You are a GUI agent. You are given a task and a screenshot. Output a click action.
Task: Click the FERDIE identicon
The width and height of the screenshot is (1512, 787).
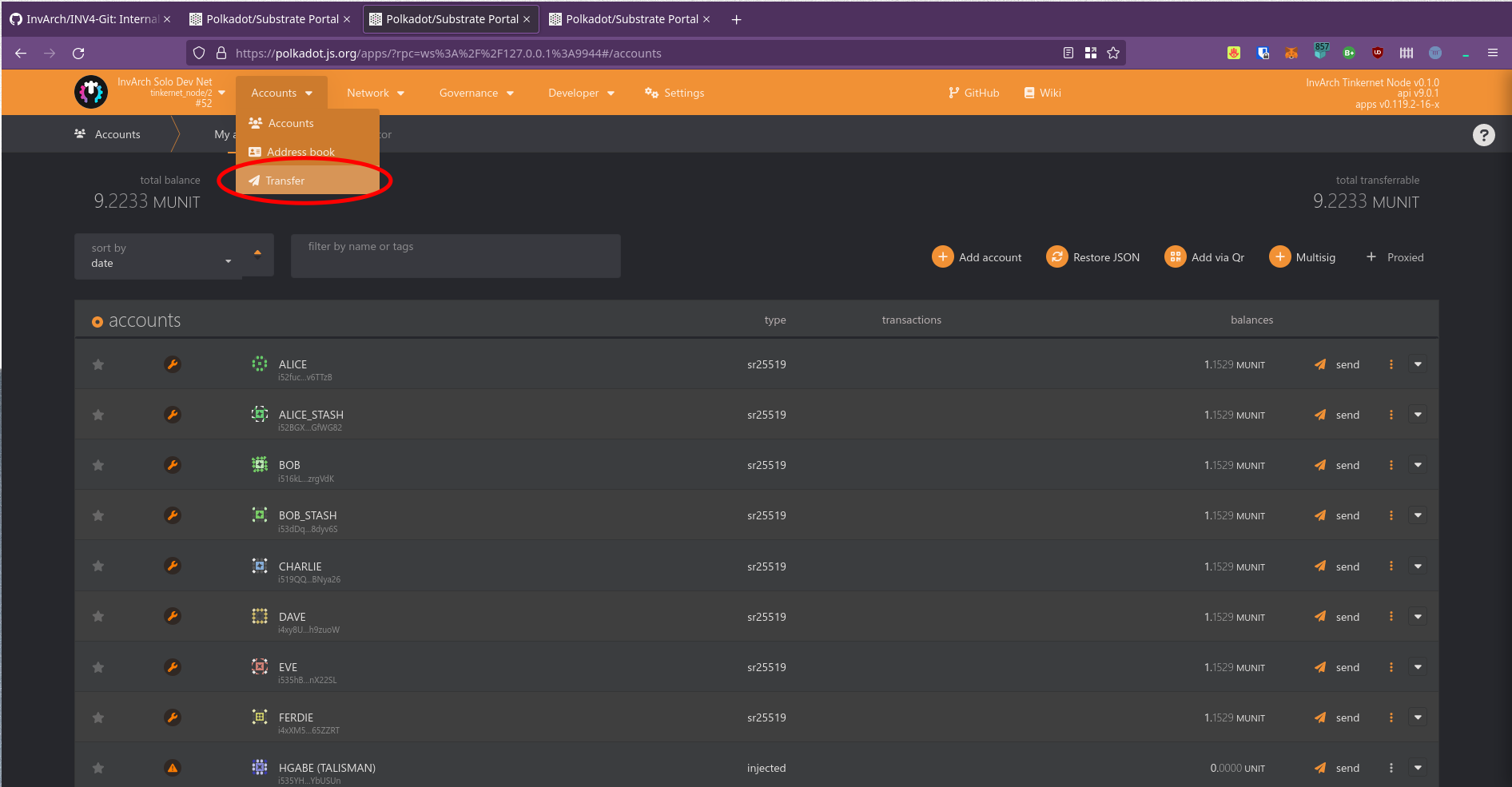(x=260, y=717)
